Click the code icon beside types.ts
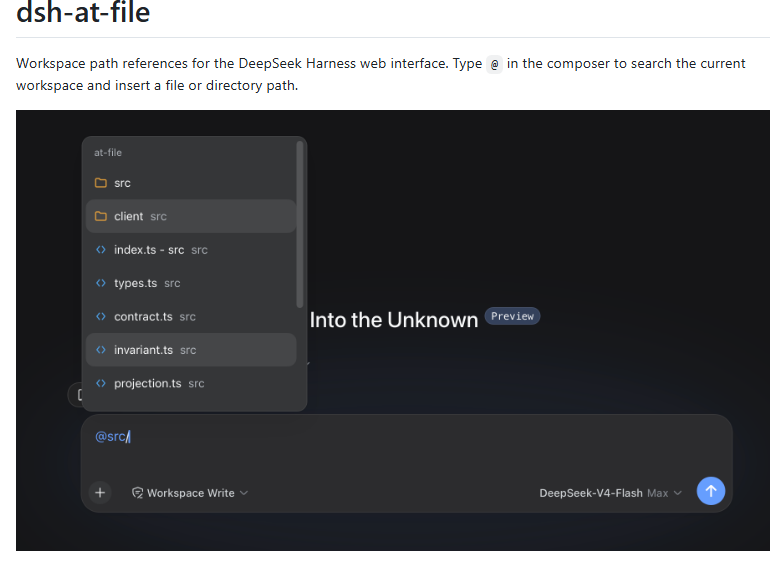This screenshot has height=565, width=784. (101, 283)
